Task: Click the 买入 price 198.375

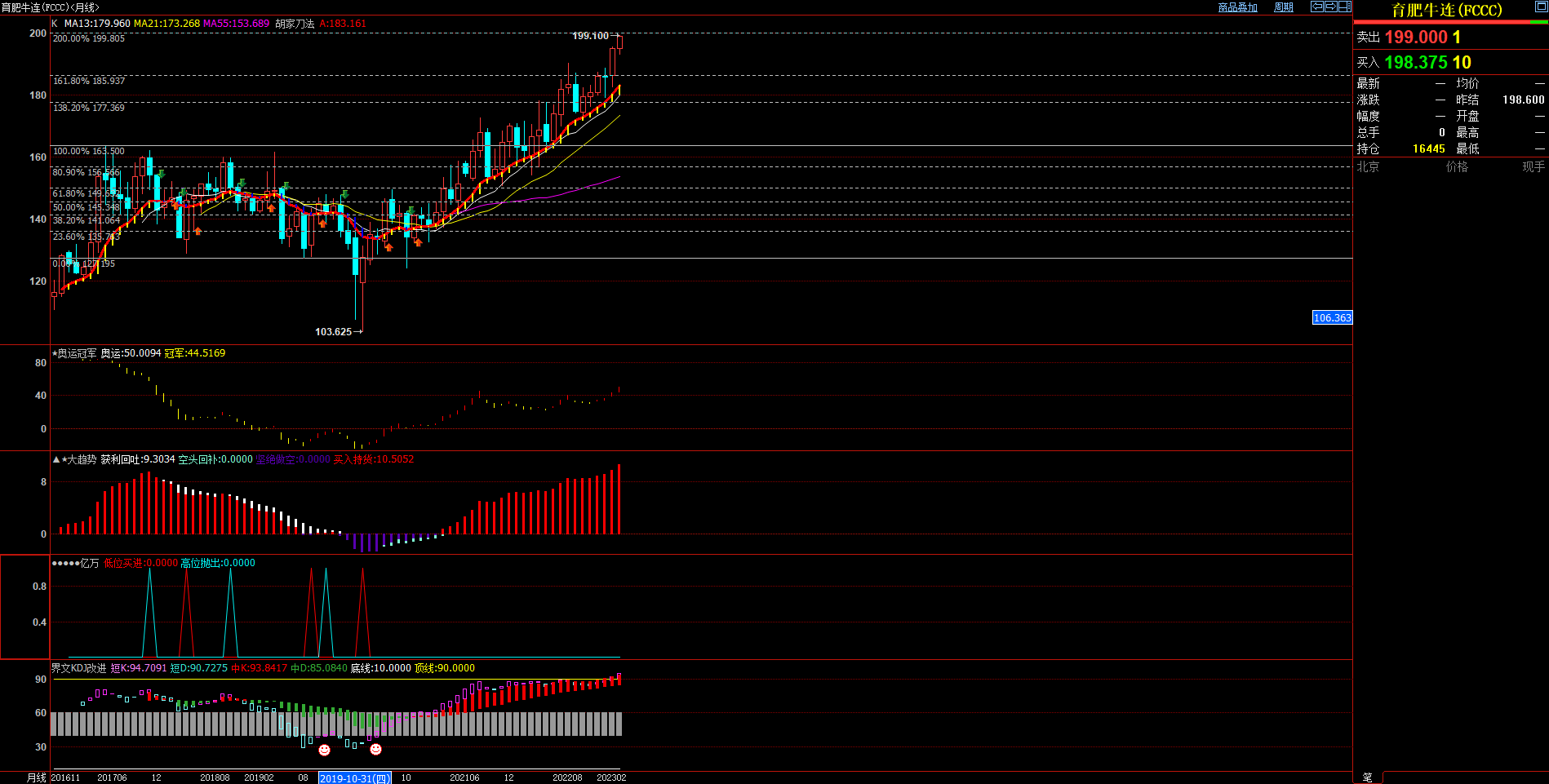Action: click(1416, 63)
